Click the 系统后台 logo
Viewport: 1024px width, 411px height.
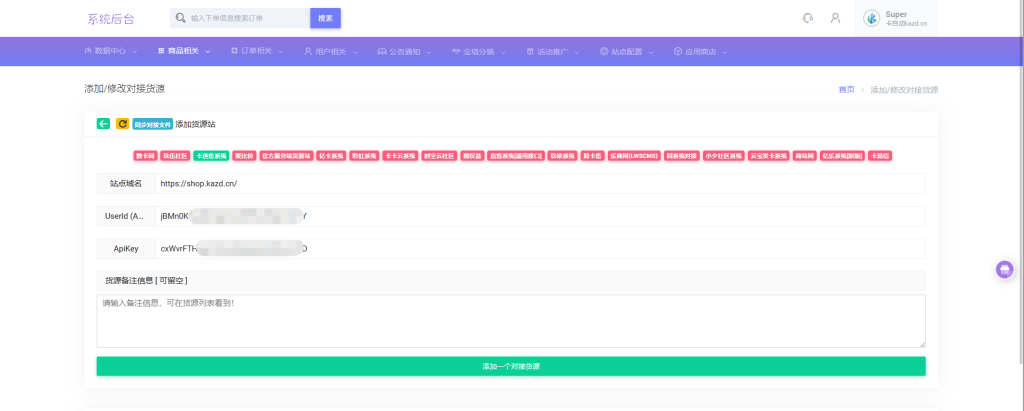(110, 19)
